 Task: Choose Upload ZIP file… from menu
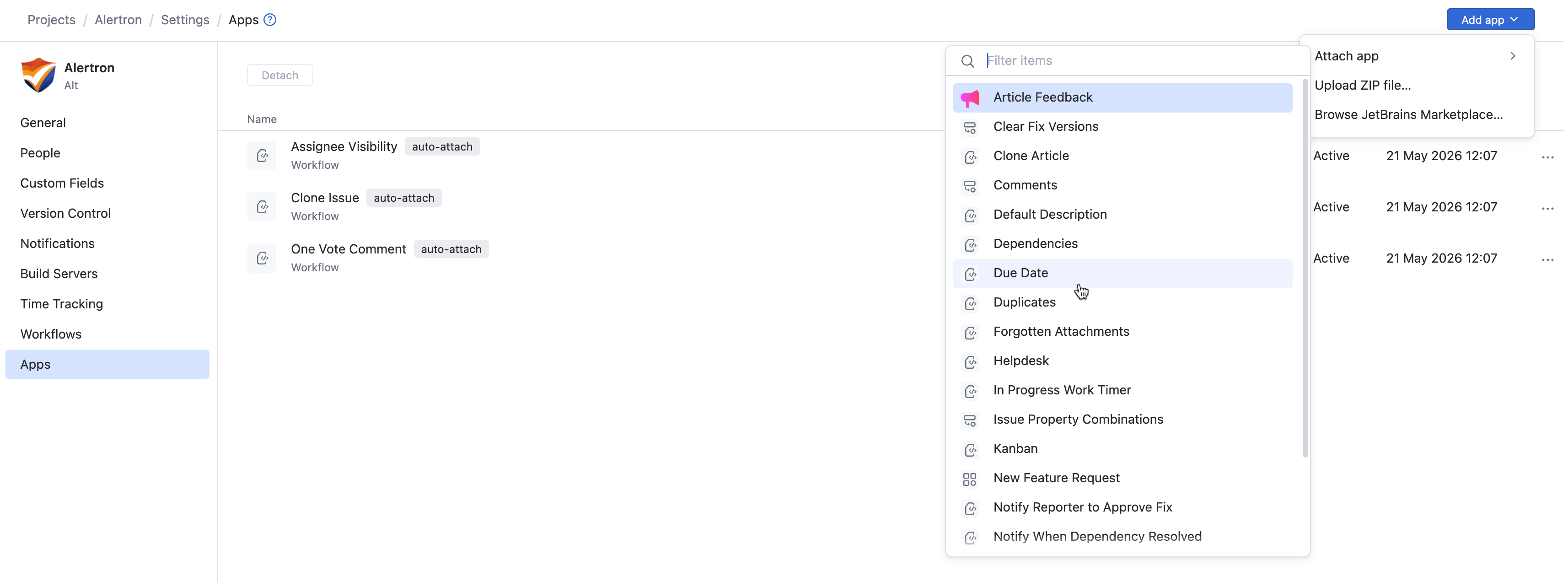(1416, 85)
